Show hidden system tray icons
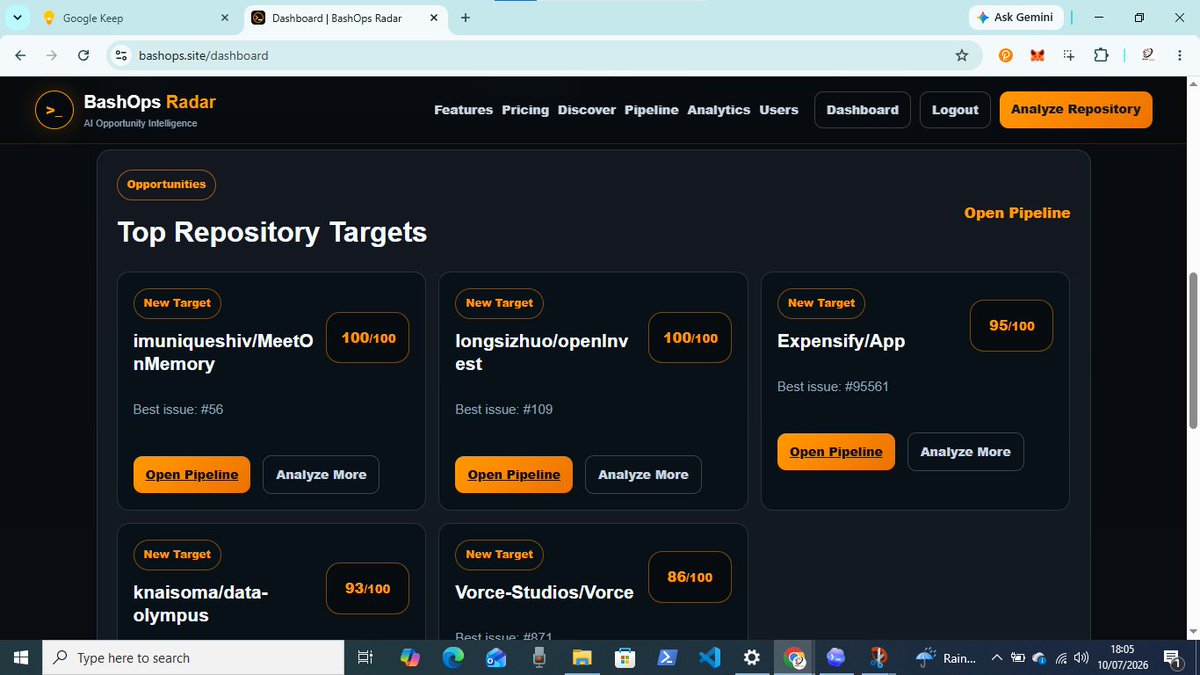The height and width of the screenshot is (675, 1200). click(996, 657)
